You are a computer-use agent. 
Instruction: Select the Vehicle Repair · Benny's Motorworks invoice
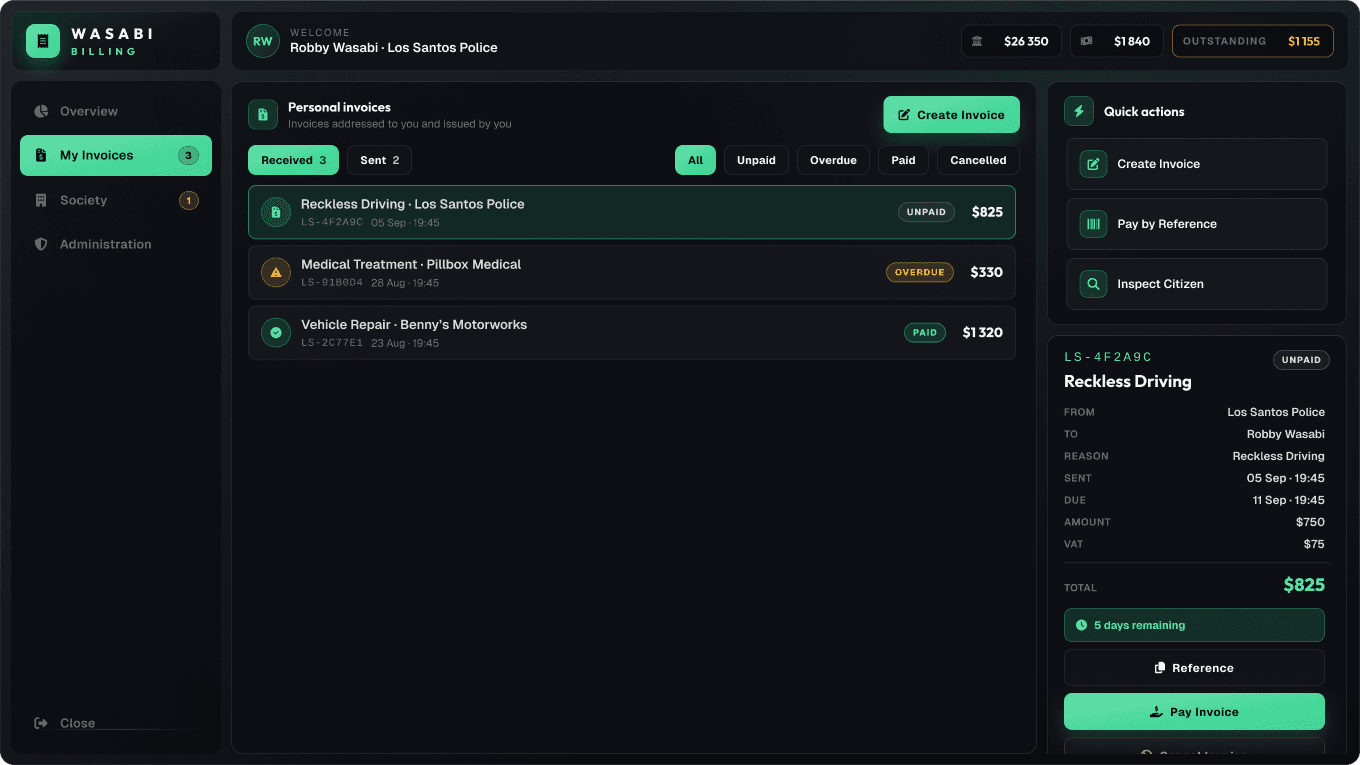632,332
